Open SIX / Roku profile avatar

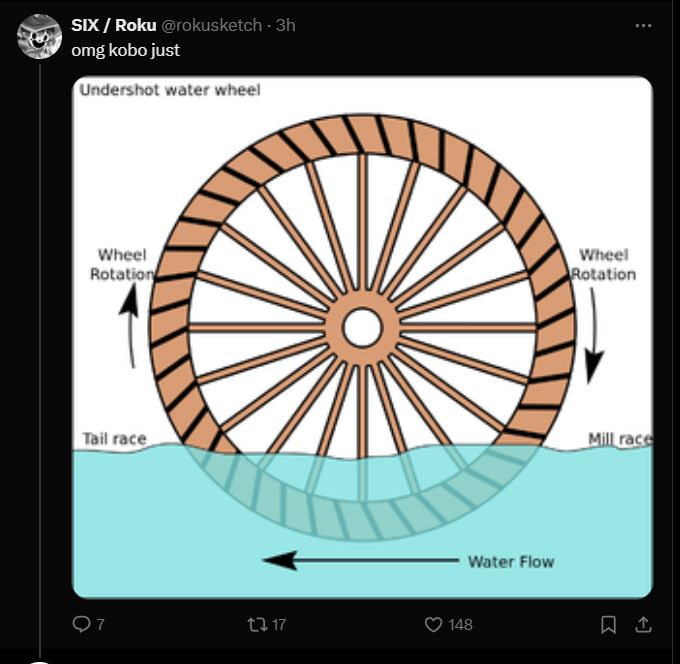(x=39, y=36)
